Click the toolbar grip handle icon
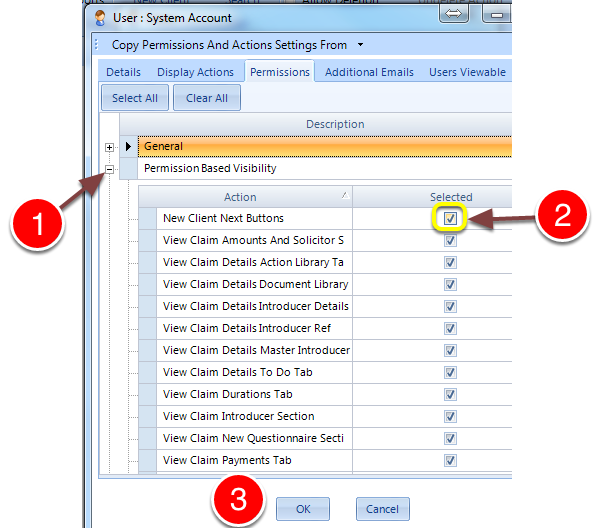The width and height of the screenshot is (595, 528). pyautogui.click(x=96, y=45)
